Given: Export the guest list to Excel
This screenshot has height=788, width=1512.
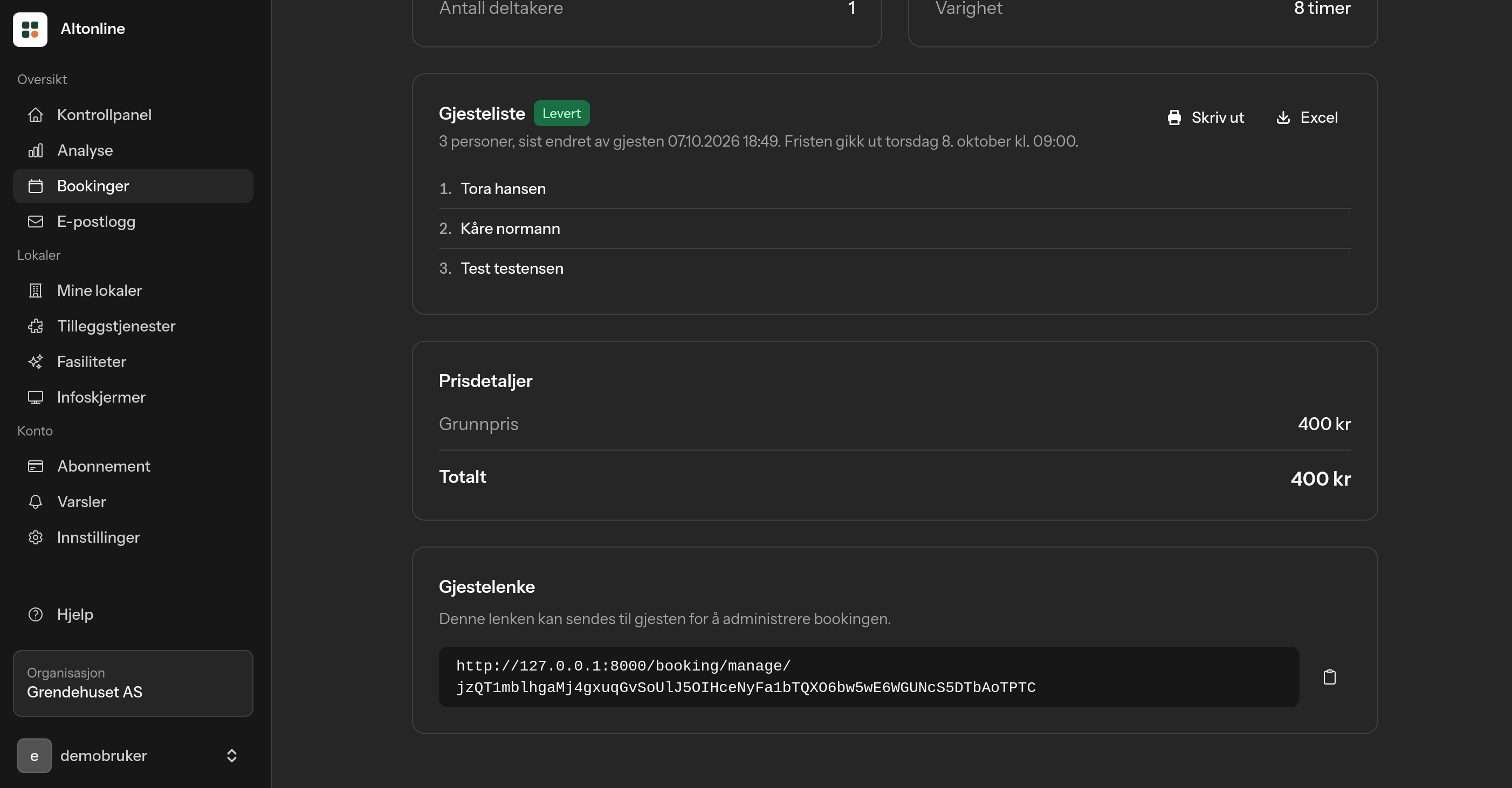Looking at the screenshot, I should click(x=1307, y=118).
